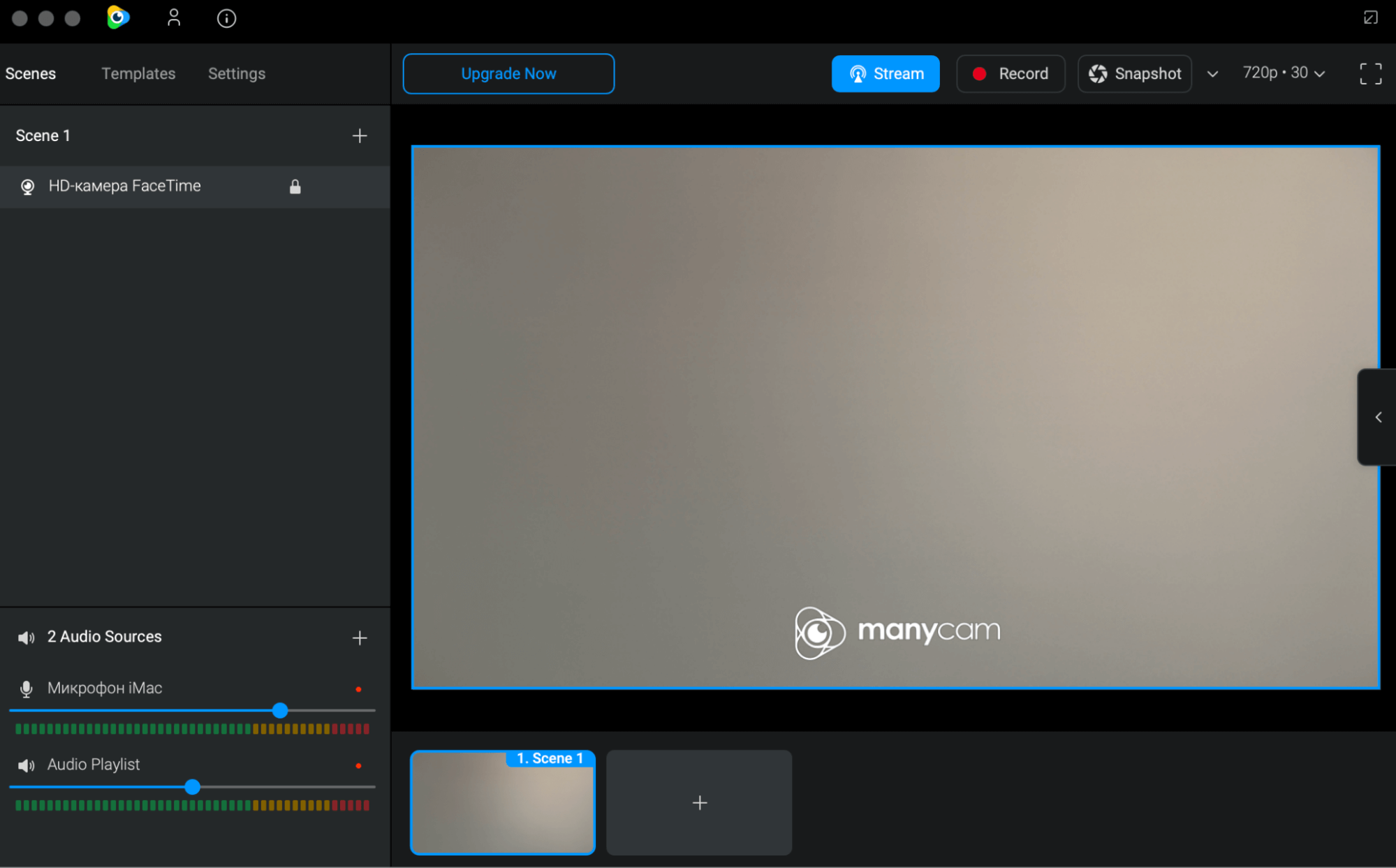Image resolution: width=1396 pixels, height=868 pixels.
Task: Click the HD-камера FaceTime webcam icon
Action: (x=27, y=186)
